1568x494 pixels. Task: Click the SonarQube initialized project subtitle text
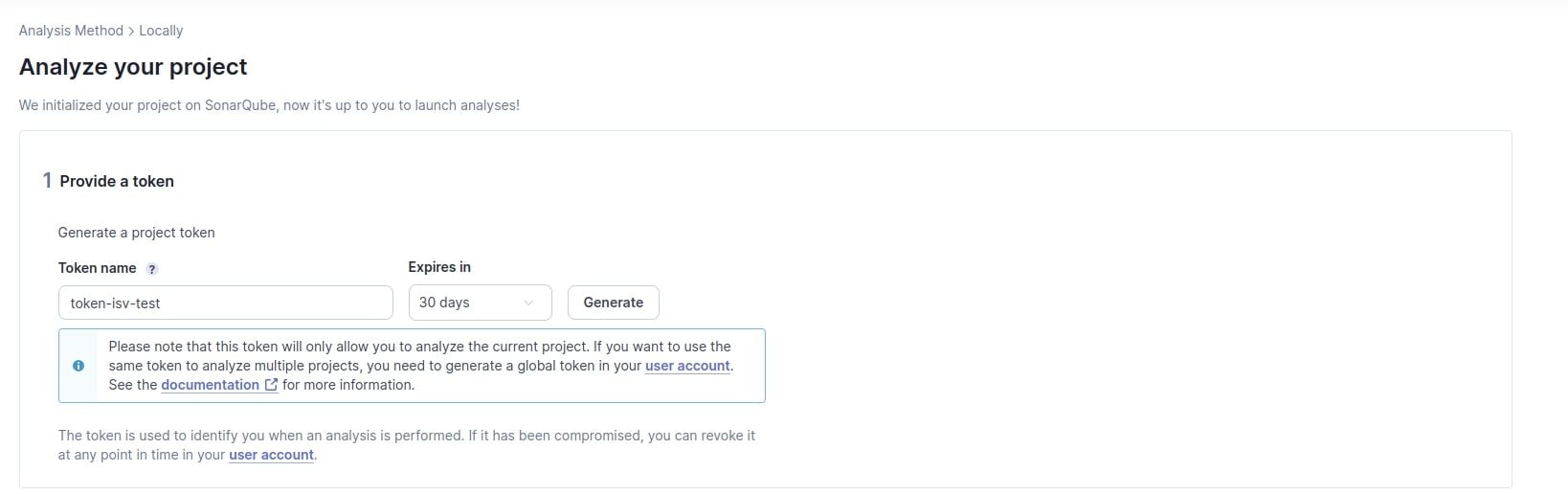[x=269, y=105]
